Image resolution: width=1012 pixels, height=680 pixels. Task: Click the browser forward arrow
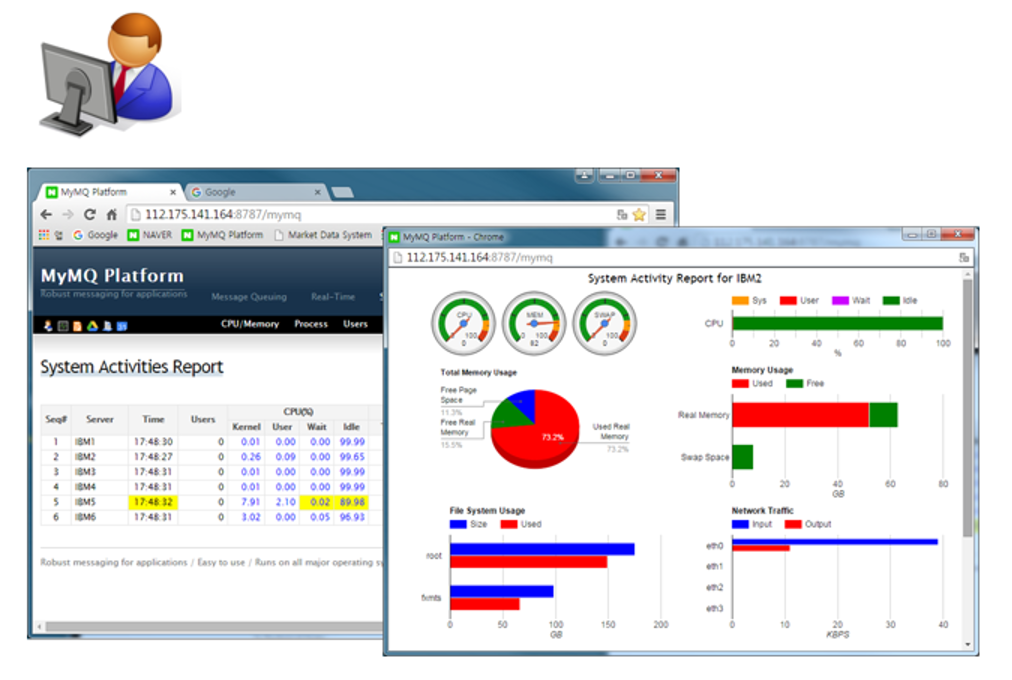(x=68, y=215)
